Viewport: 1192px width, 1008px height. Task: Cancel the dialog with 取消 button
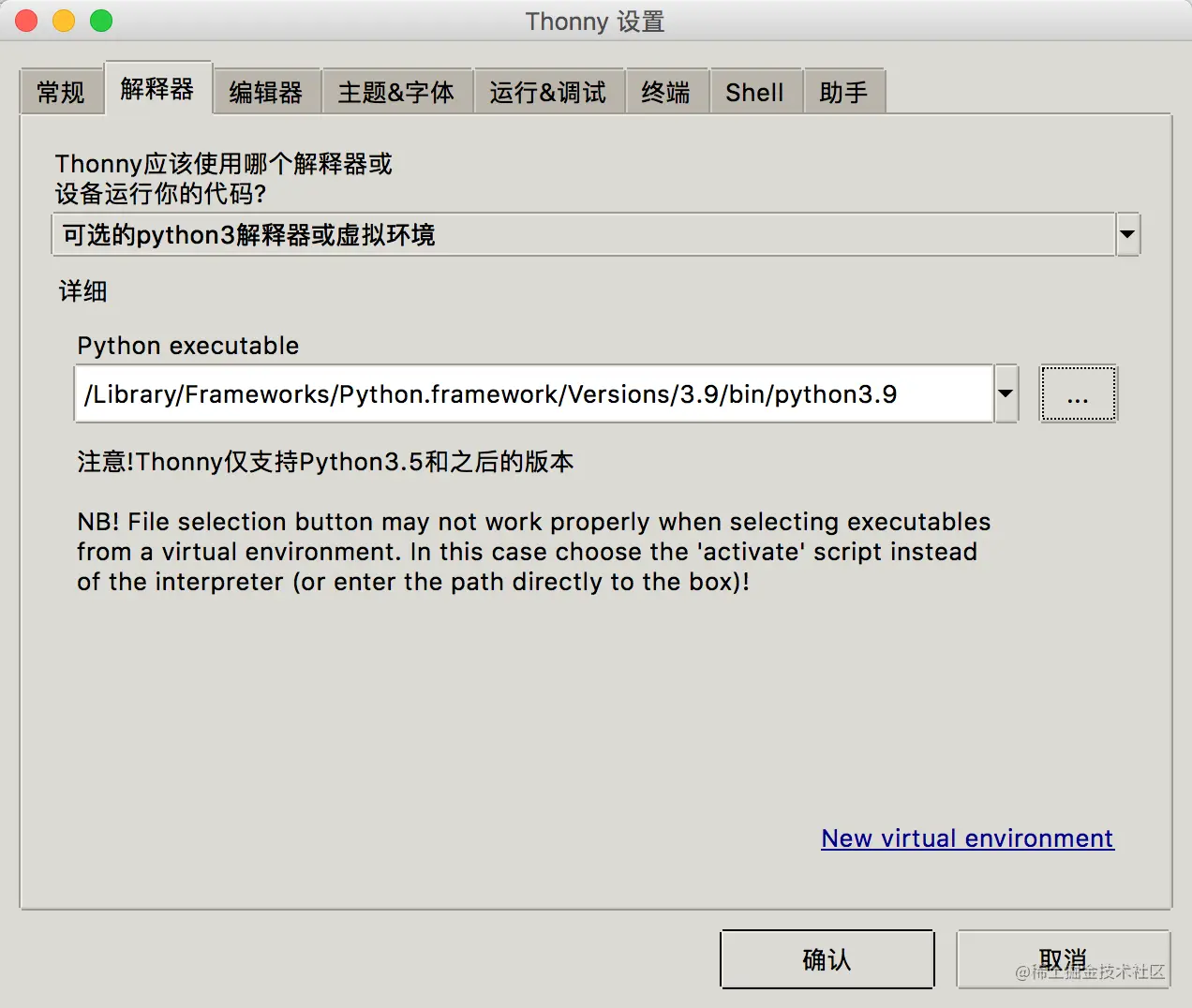(x=1063, y=959)
